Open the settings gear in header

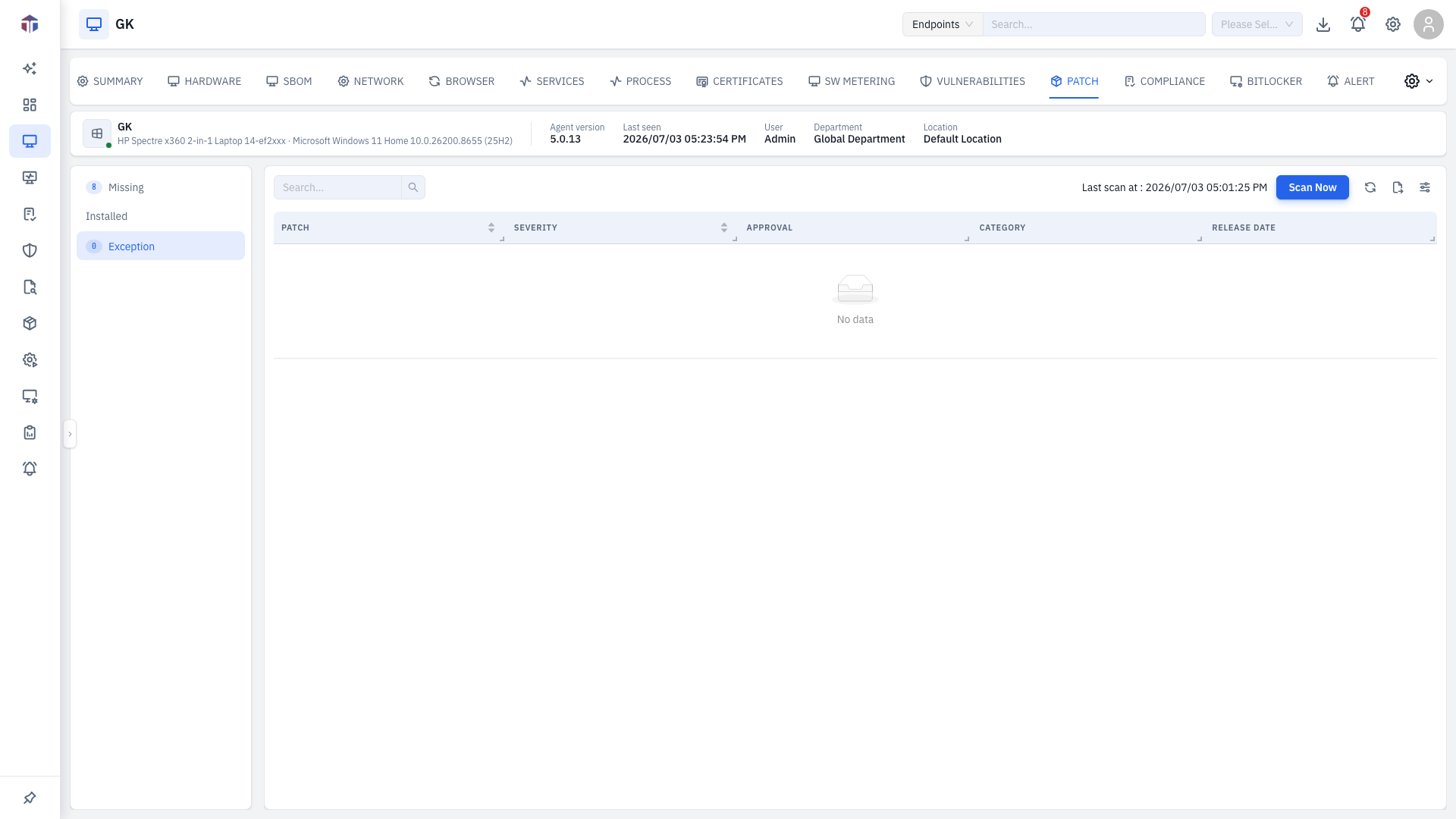(x=1393, y=24)
